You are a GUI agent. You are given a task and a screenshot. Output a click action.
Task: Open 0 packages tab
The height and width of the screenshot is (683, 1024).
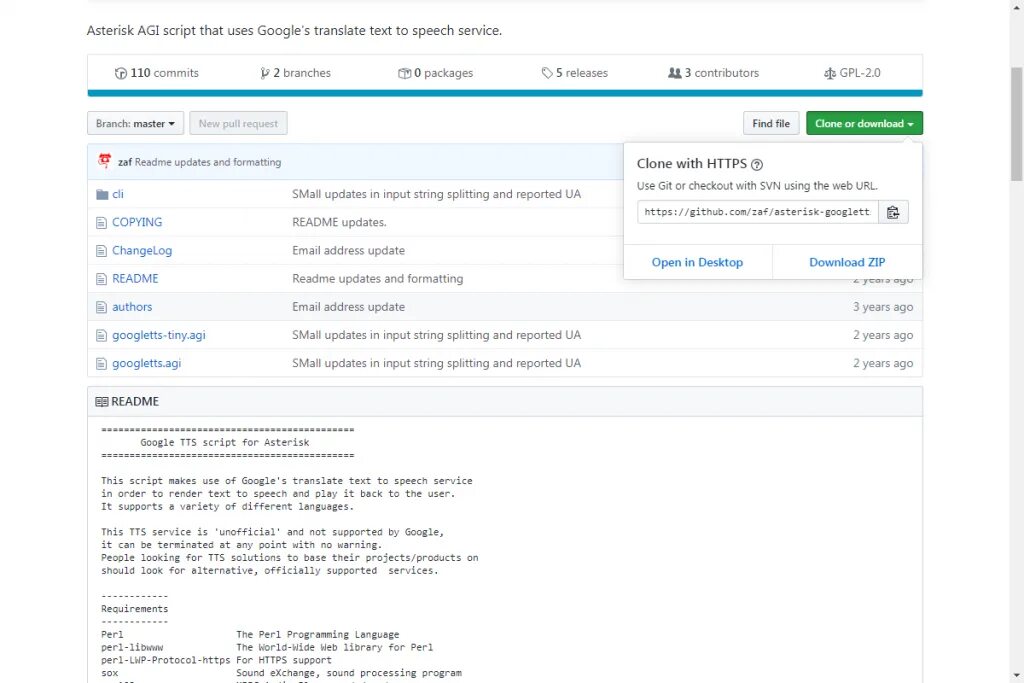436,73
